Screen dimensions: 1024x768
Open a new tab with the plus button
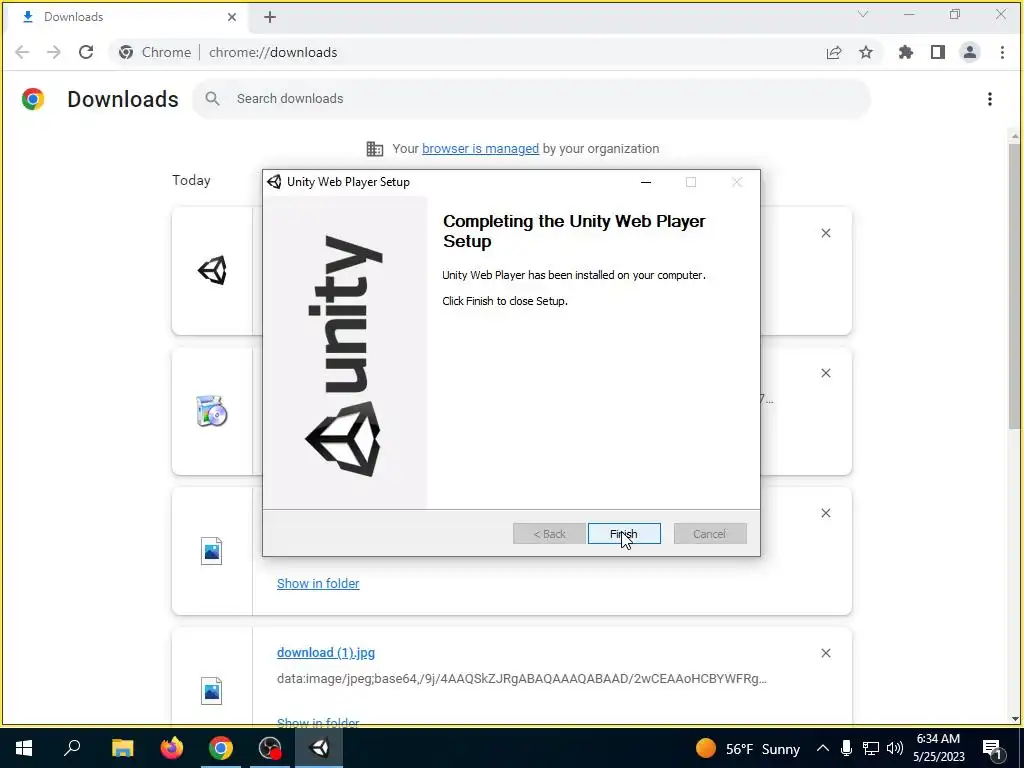[270, 18]
